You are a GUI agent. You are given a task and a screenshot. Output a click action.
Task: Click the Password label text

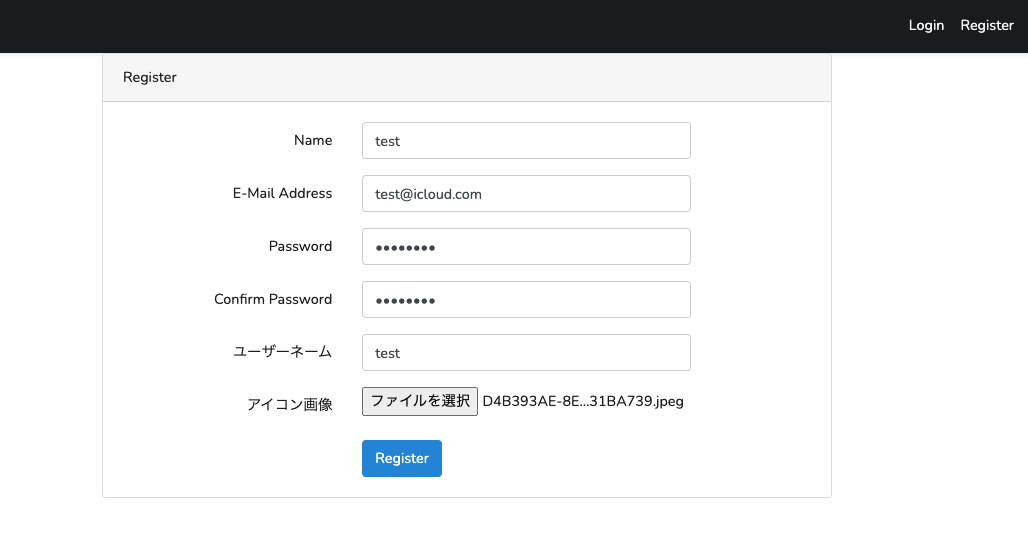coord(300,246)
